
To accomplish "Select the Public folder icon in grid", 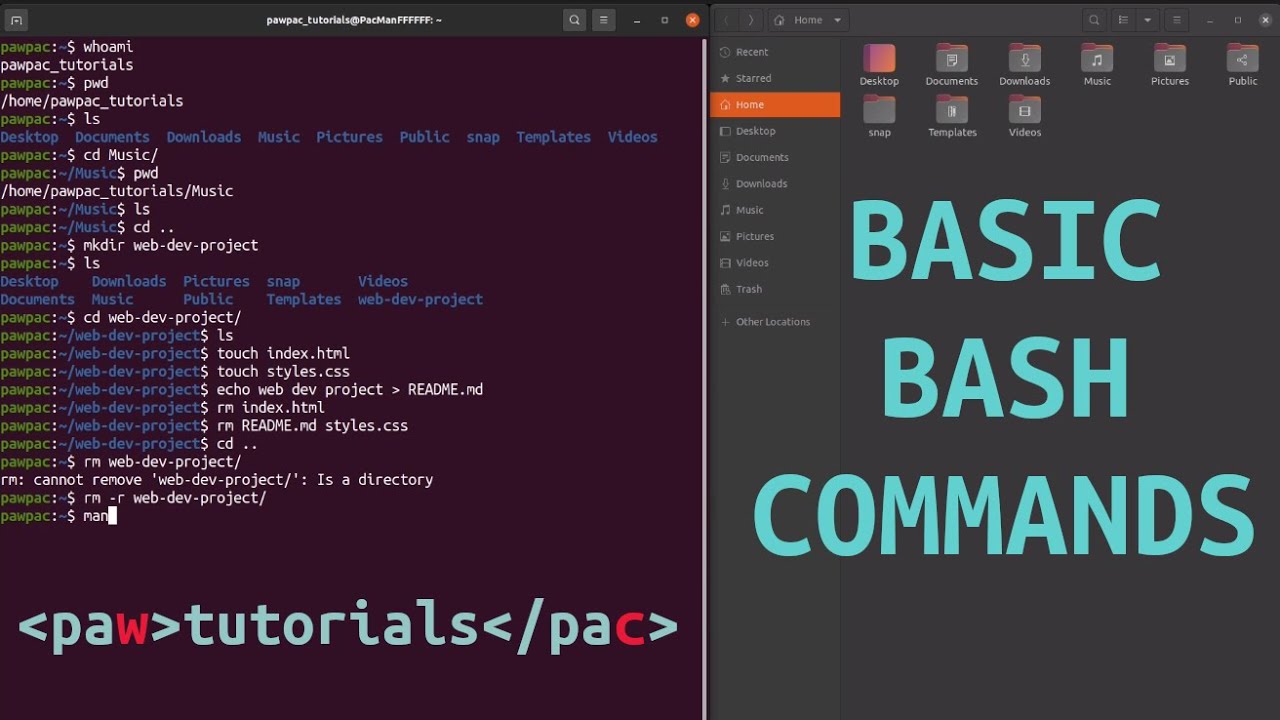I will pyautogui.click(x=1243, y=64).
